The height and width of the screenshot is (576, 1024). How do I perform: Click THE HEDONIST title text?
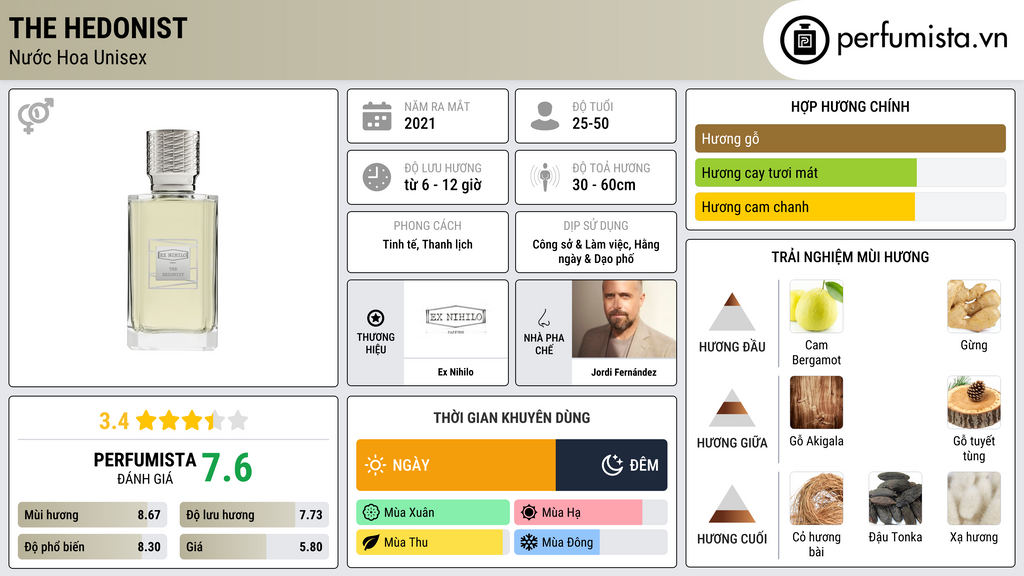click(x=98, y=28)
